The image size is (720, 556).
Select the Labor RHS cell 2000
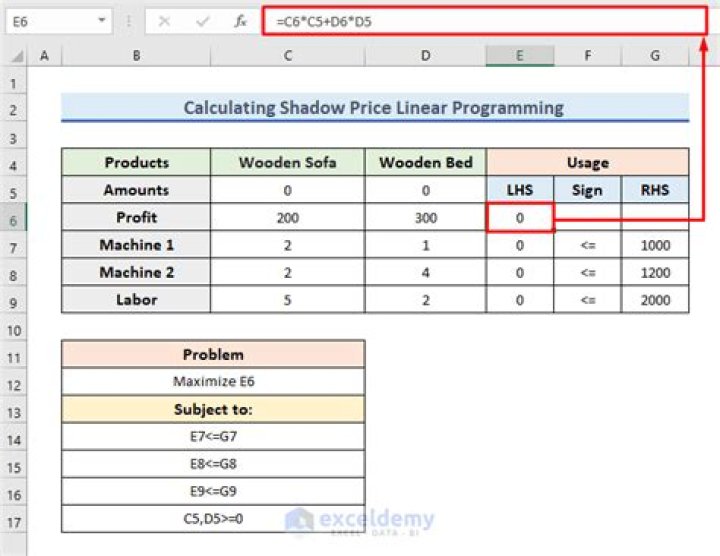(655, 299)
